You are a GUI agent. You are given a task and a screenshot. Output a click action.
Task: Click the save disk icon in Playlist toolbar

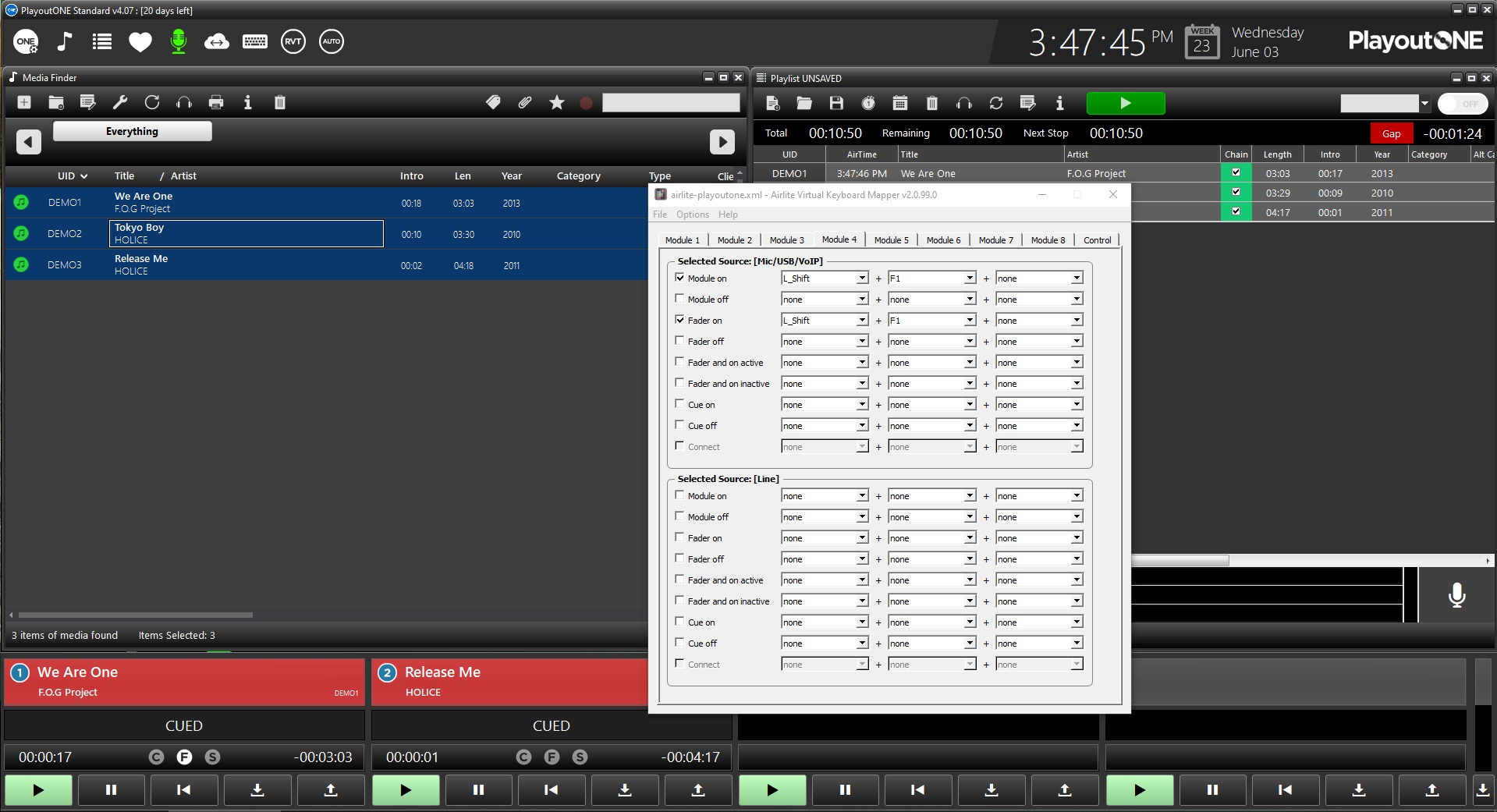(x=836, y=103)
